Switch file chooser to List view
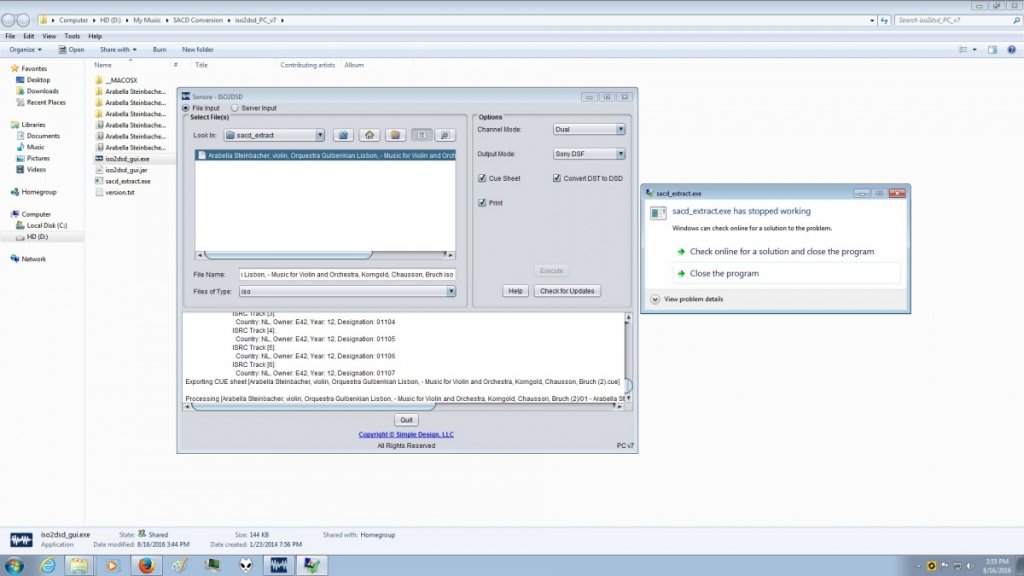Screen dimensions: 1024x576 [x=421, y=135]
